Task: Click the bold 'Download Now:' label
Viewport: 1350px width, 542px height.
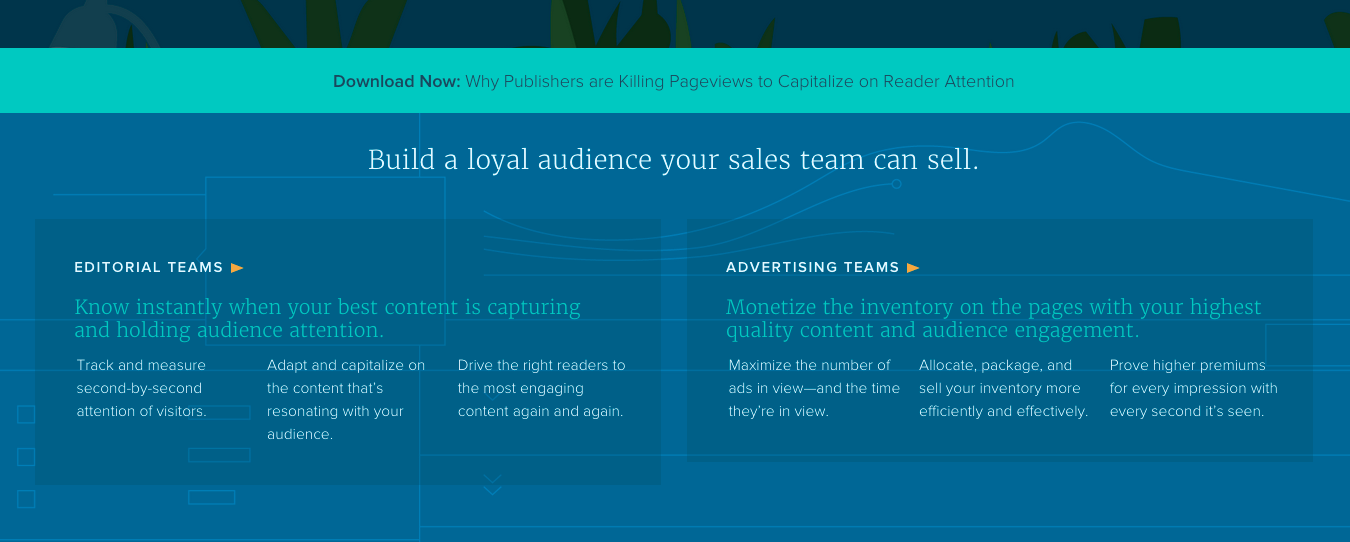Action: point(396,81)
